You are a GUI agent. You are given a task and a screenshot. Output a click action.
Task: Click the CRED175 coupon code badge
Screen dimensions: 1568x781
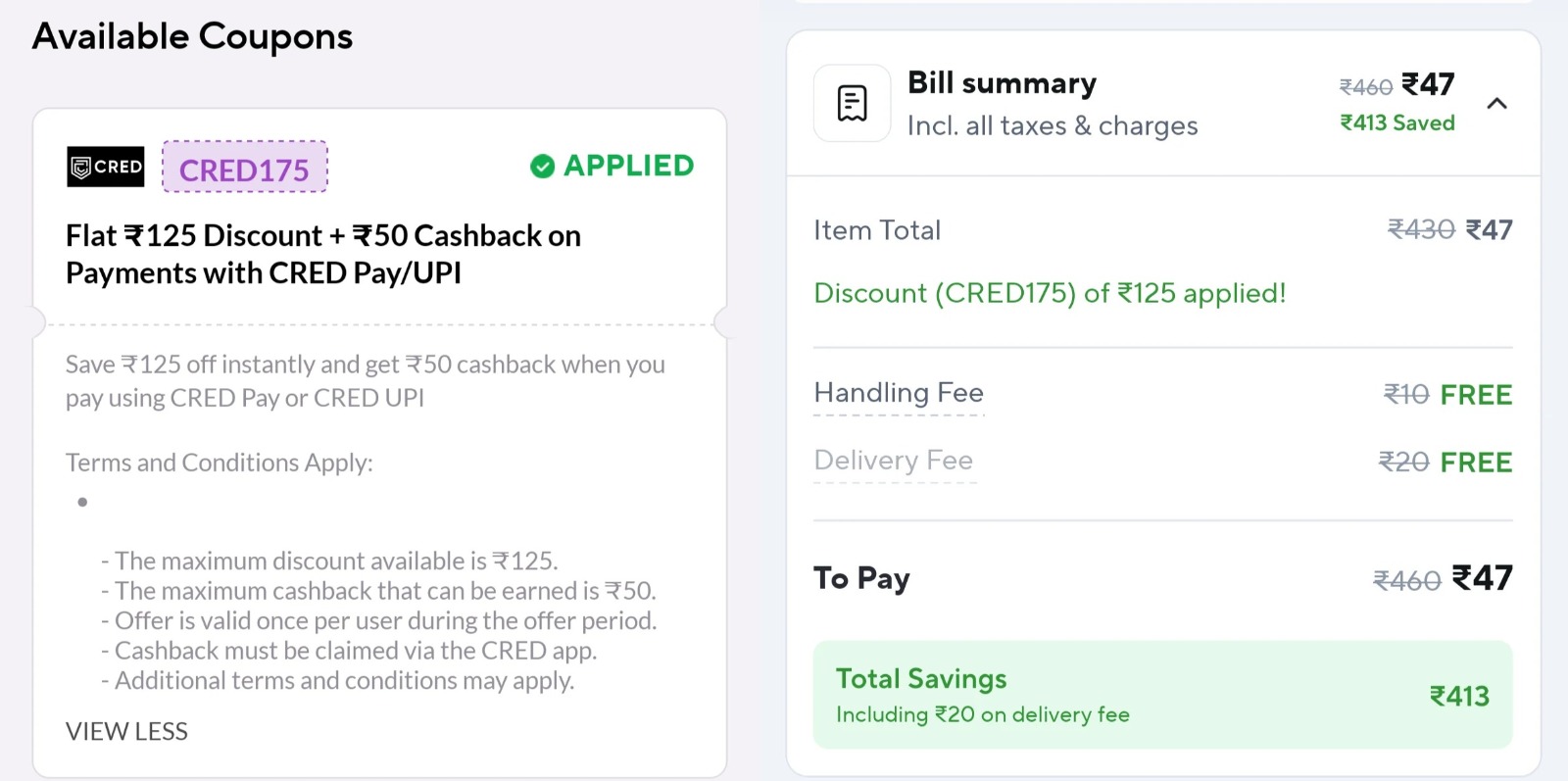244,169
